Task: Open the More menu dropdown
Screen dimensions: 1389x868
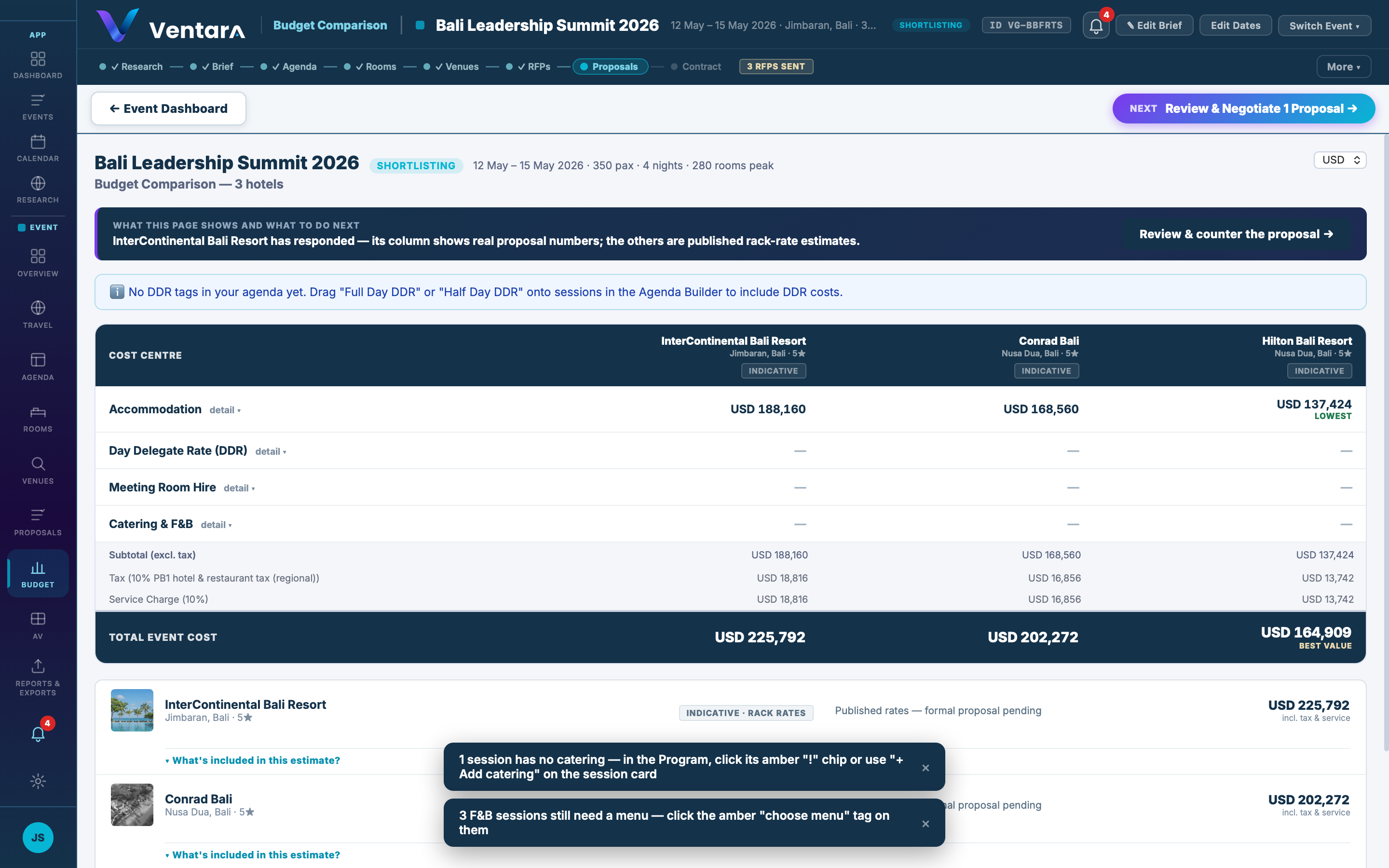Action: (x=1343, y=67)
